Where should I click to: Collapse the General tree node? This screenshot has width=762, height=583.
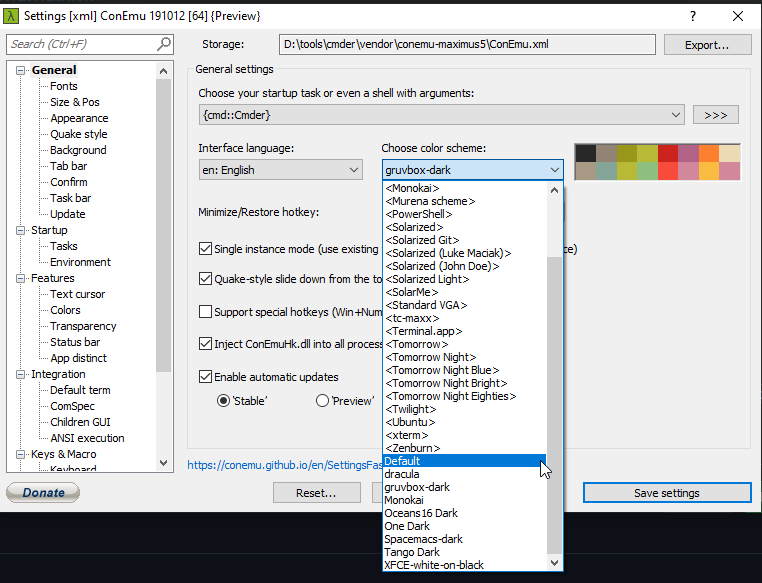click(20, 70)
